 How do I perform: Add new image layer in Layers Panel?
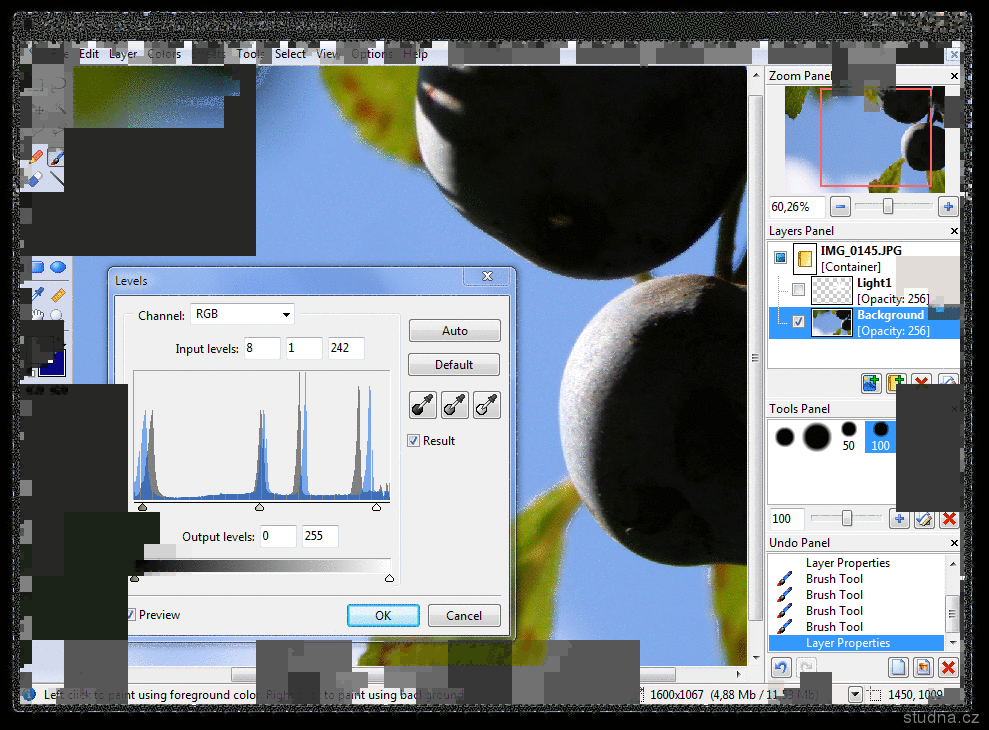tap(870, 383)
